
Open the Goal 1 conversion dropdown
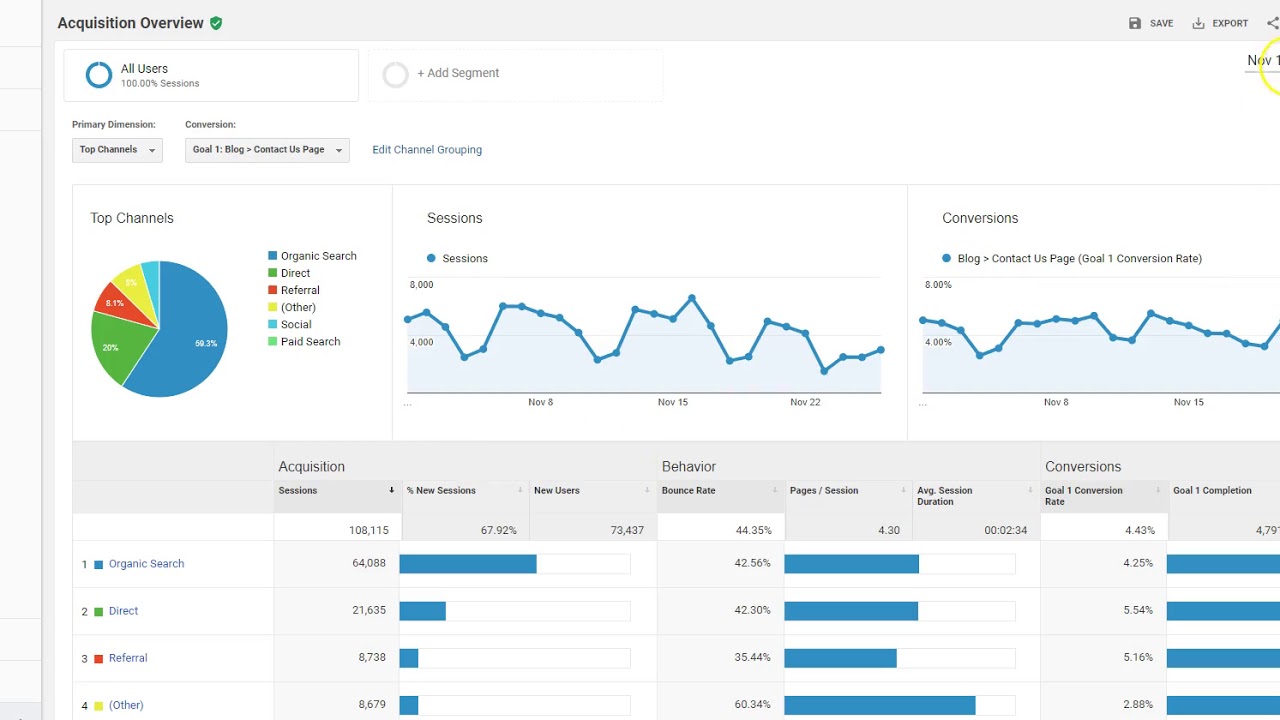(267, 150)
